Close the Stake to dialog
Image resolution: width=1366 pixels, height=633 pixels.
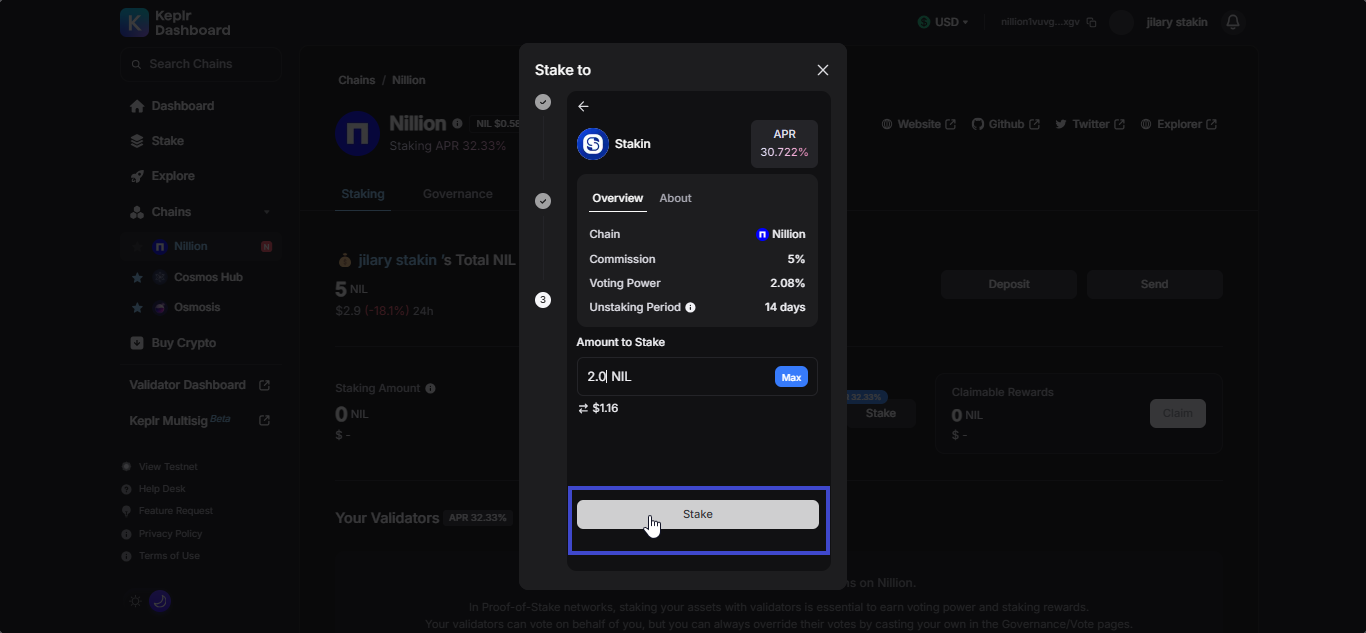823,70
